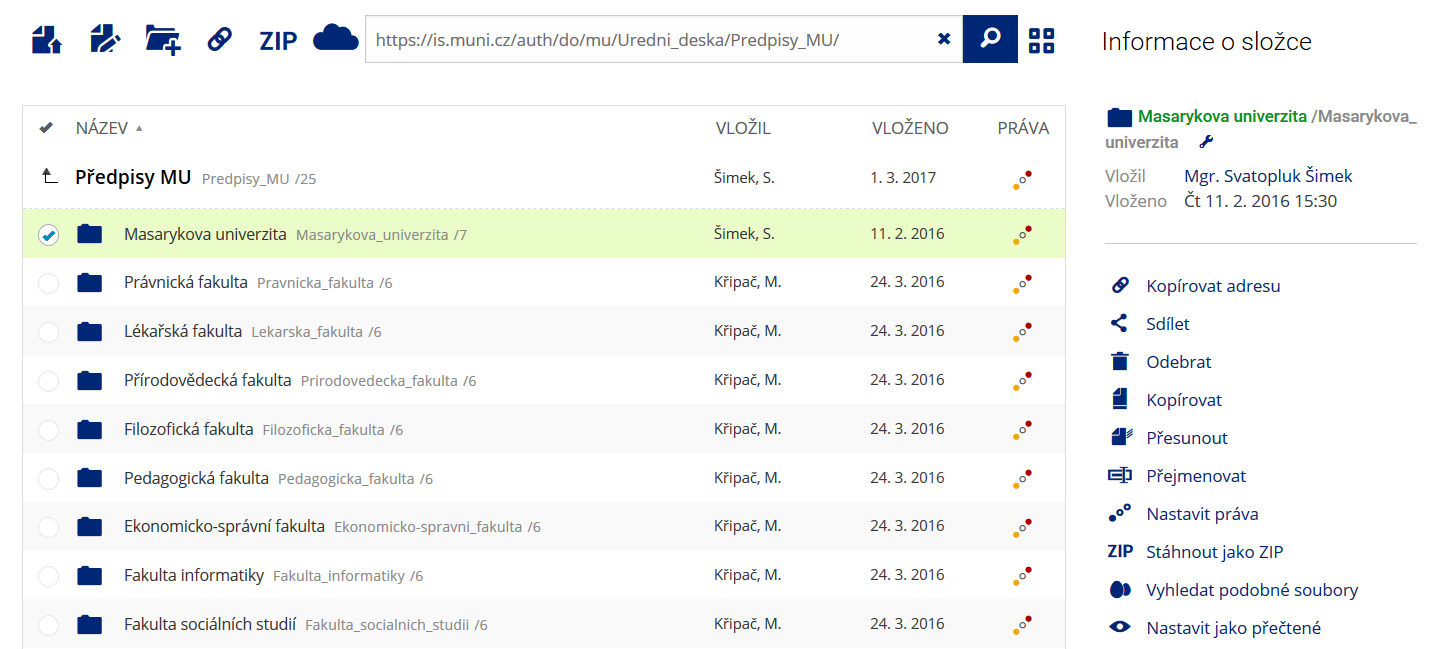This screenshot has height=649, width=1442.
Task: Clear the address field with X icon
Action: click(x=944, y=39)
